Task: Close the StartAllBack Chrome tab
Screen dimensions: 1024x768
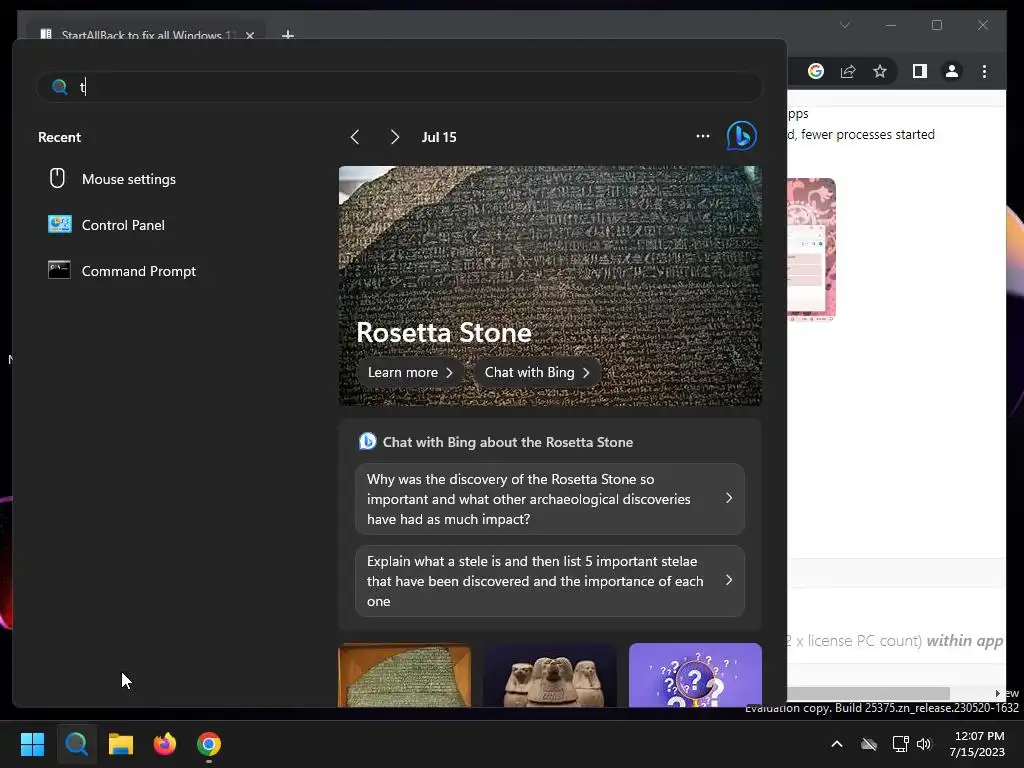Action: click(x=250, y=35)
